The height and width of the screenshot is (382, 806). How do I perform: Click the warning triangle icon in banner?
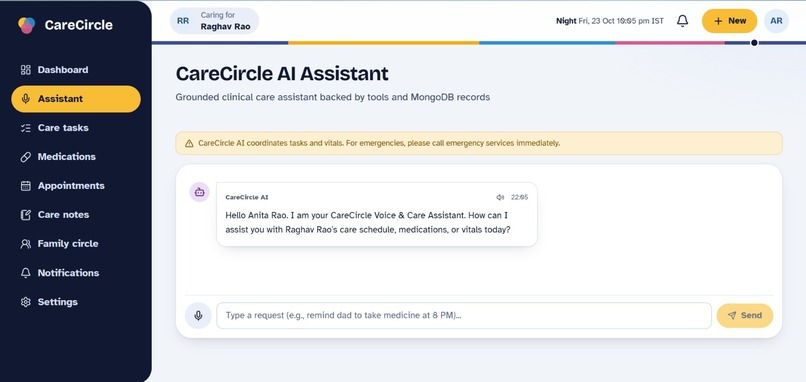coord(189,143)
